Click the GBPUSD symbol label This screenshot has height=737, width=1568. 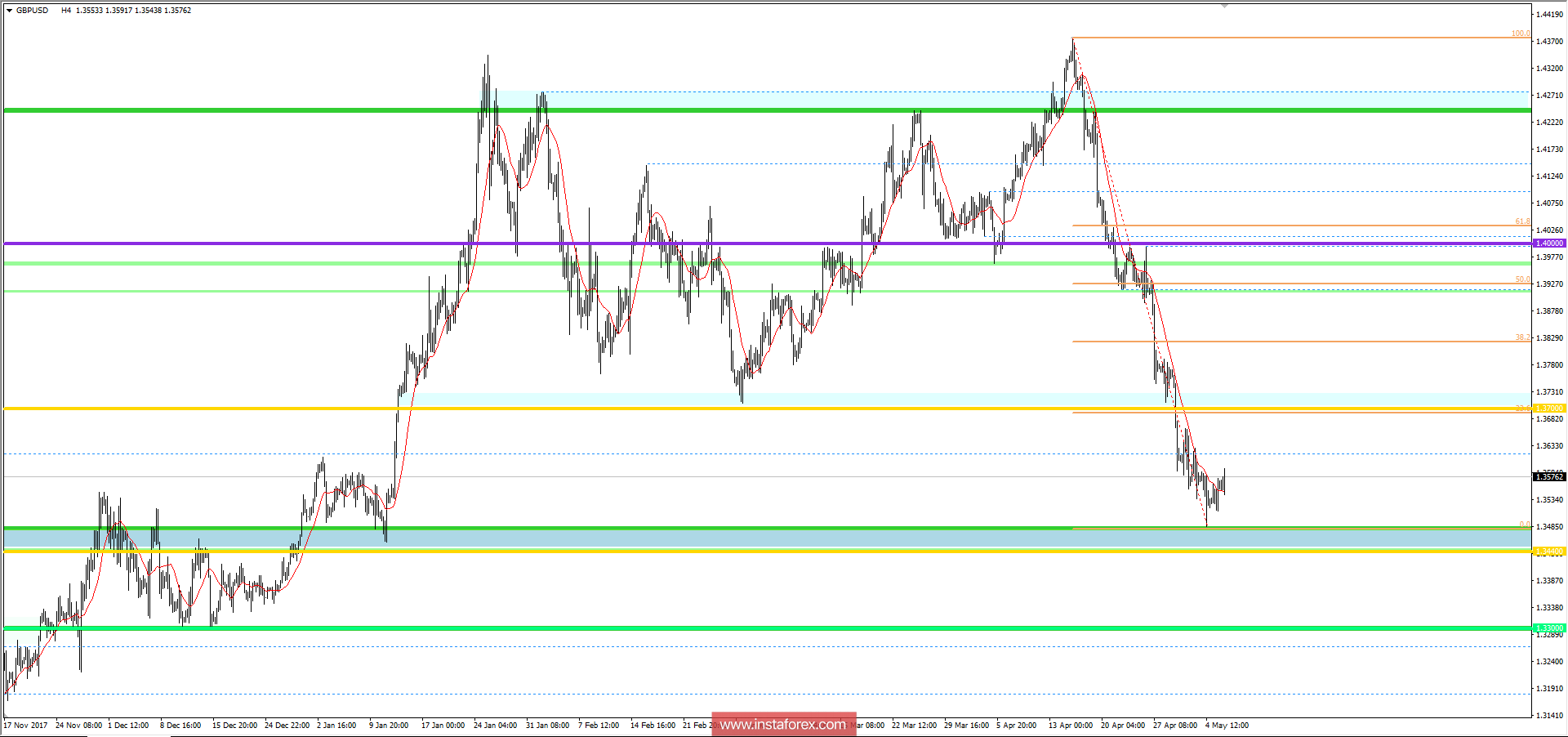(32, 11)
